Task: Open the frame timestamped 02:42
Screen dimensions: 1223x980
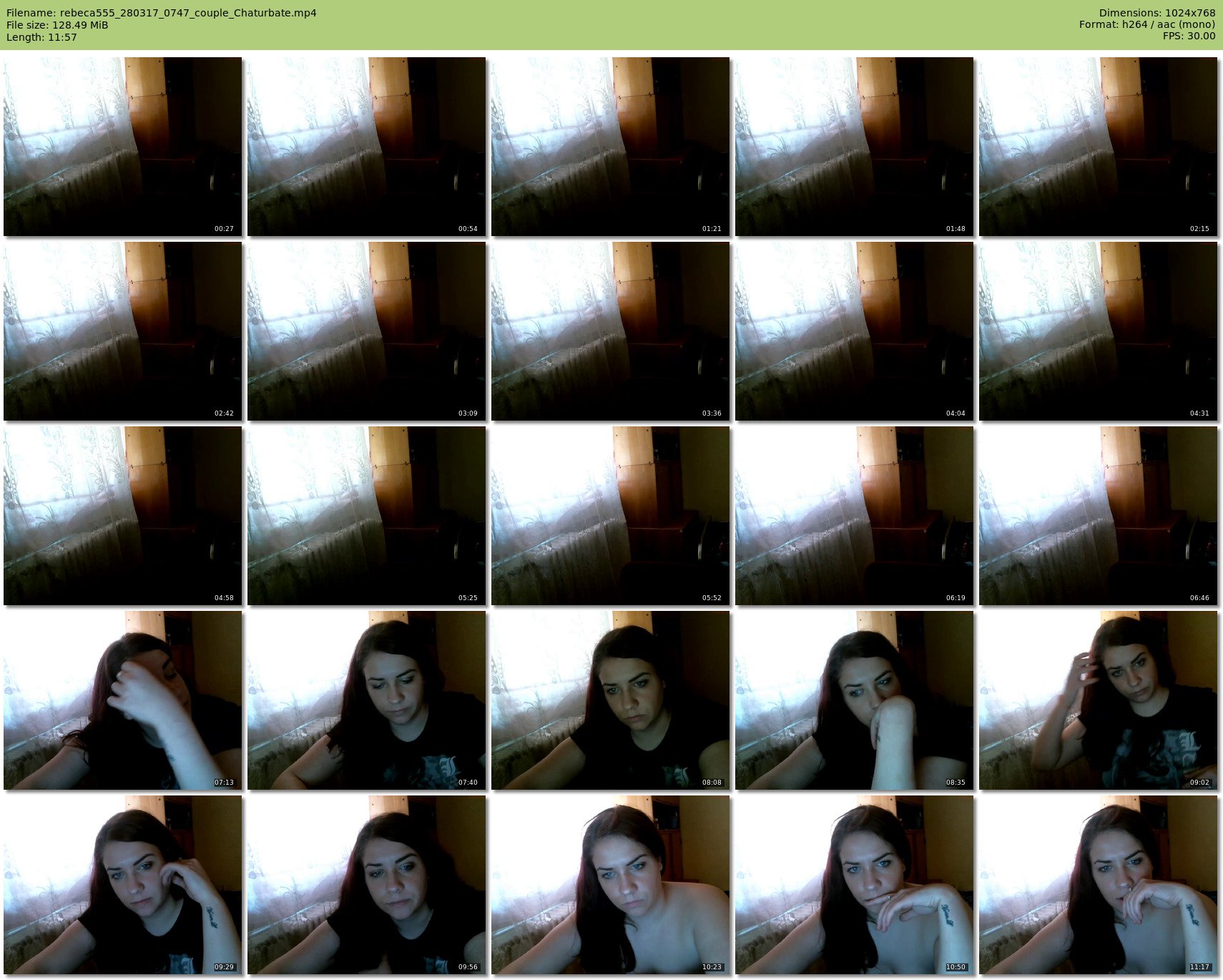Action: point(122,331)
